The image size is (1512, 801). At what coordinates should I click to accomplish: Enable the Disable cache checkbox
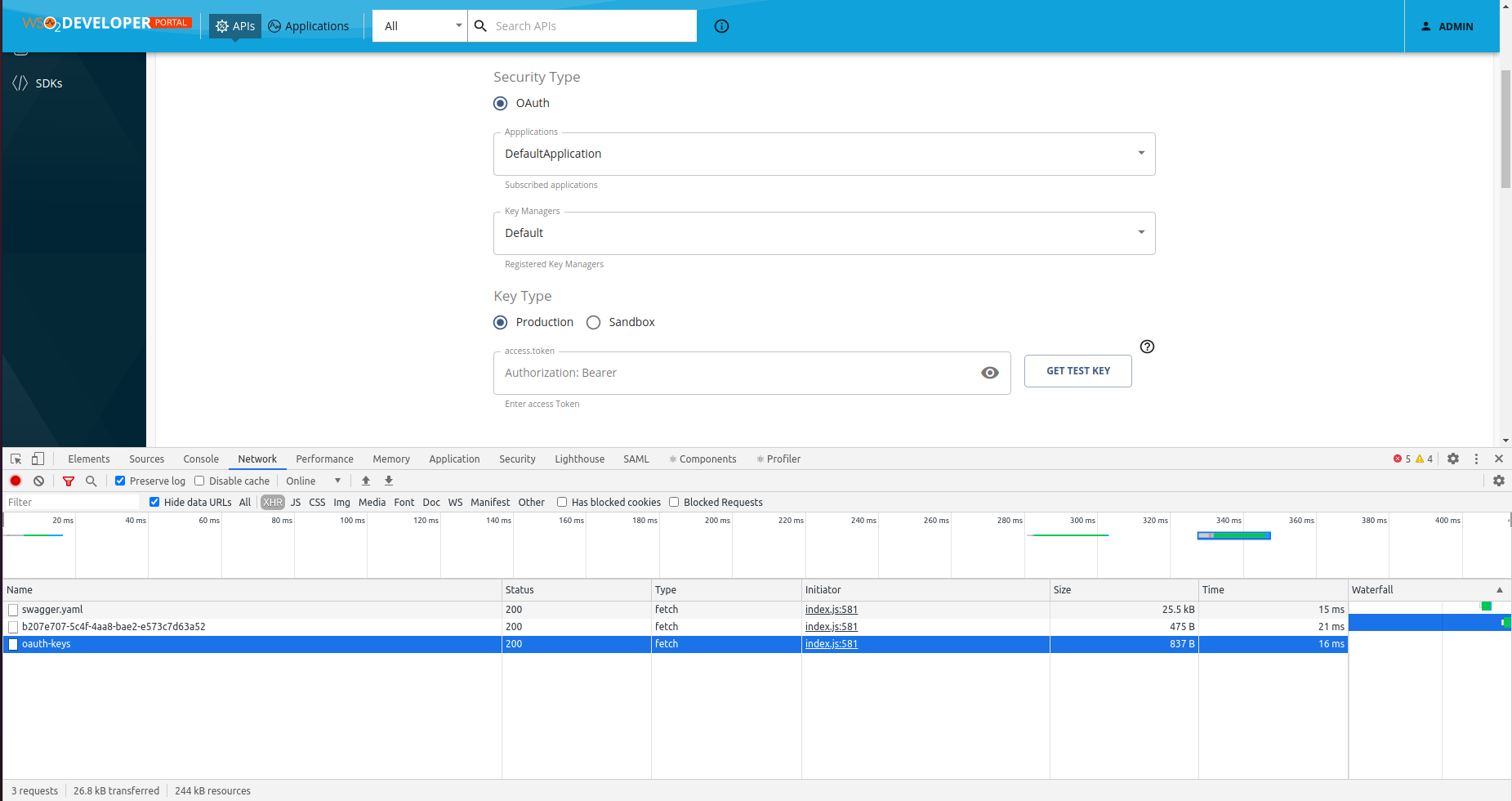coord(199,481)
